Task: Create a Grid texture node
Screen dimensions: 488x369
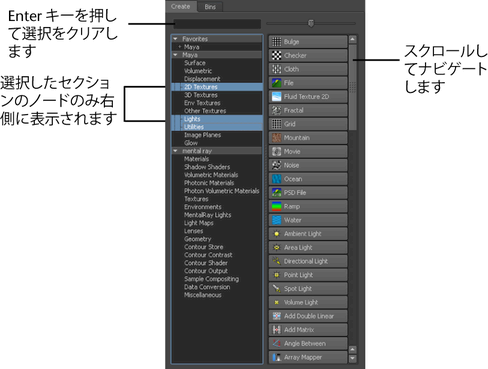Action: (x=308, y=124)
